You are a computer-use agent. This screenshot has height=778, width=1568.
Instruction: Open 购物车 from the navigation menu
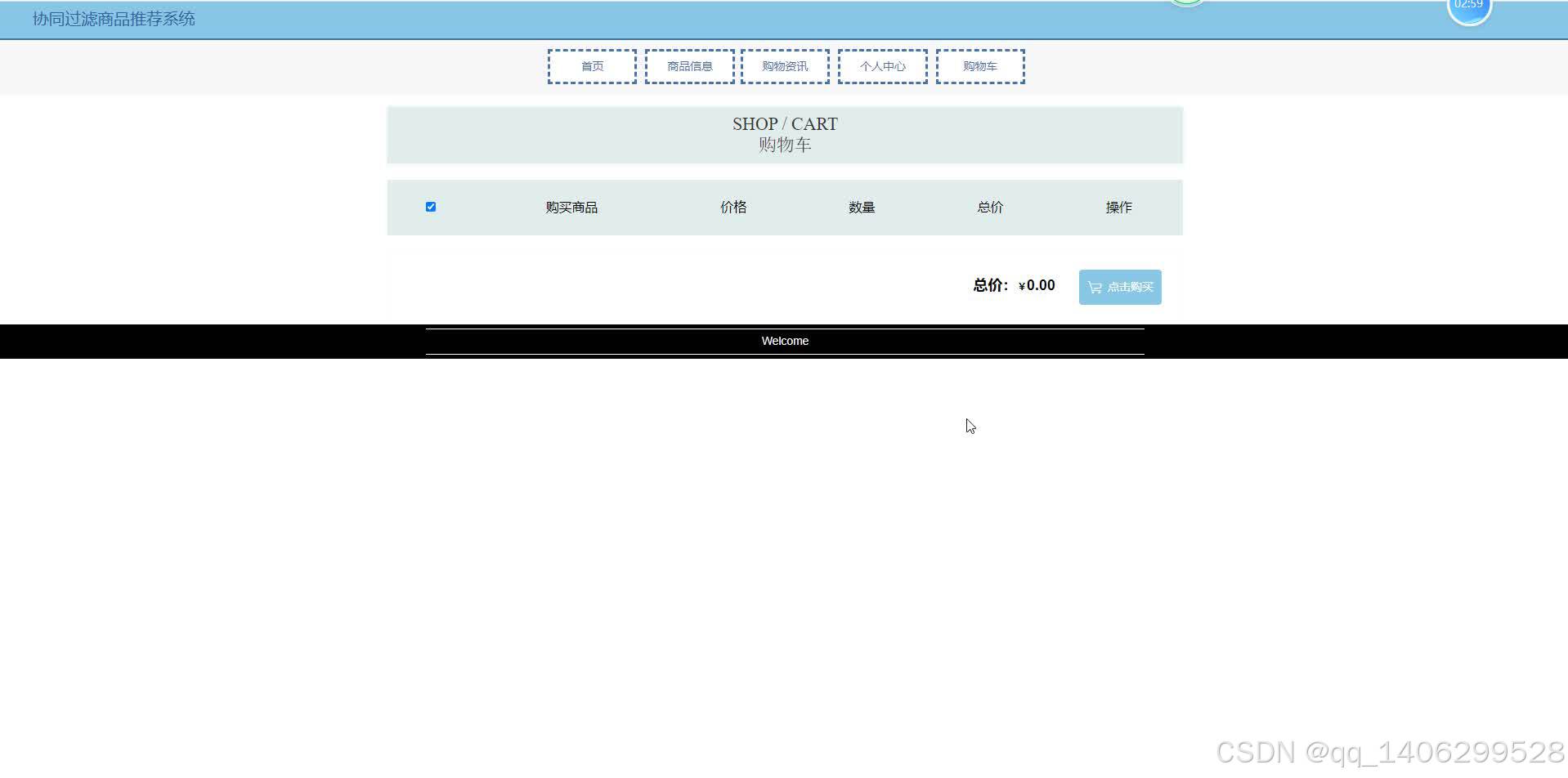(x=979, y=66)
